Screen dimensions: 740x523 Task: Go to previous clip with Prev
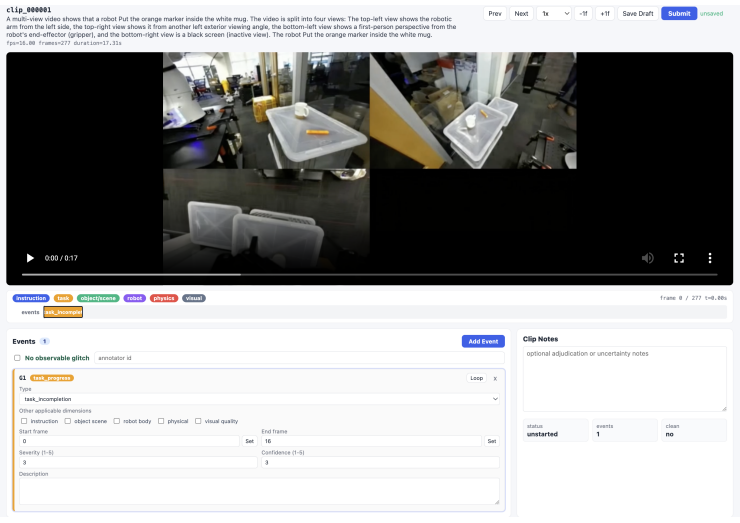495,14
